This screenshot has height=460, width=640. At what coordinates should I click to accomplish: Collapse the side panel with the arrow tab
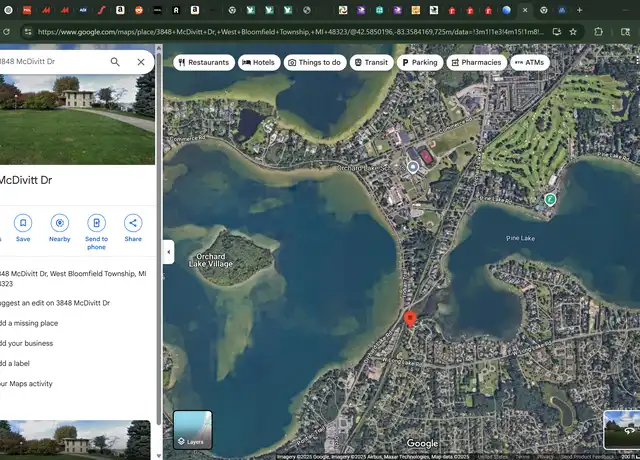[x=169, y=252]
